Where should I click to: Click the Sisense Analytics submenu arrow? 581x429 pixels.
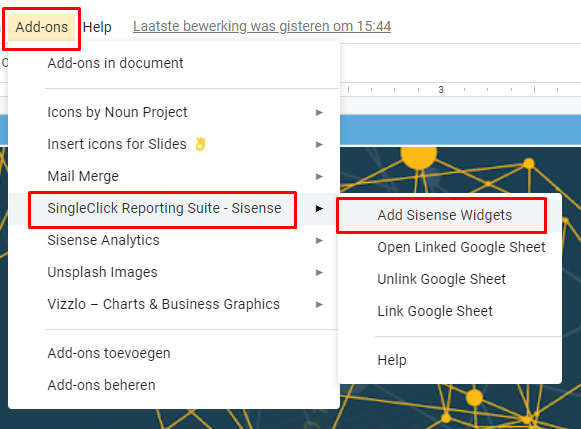tap(319, 240)
